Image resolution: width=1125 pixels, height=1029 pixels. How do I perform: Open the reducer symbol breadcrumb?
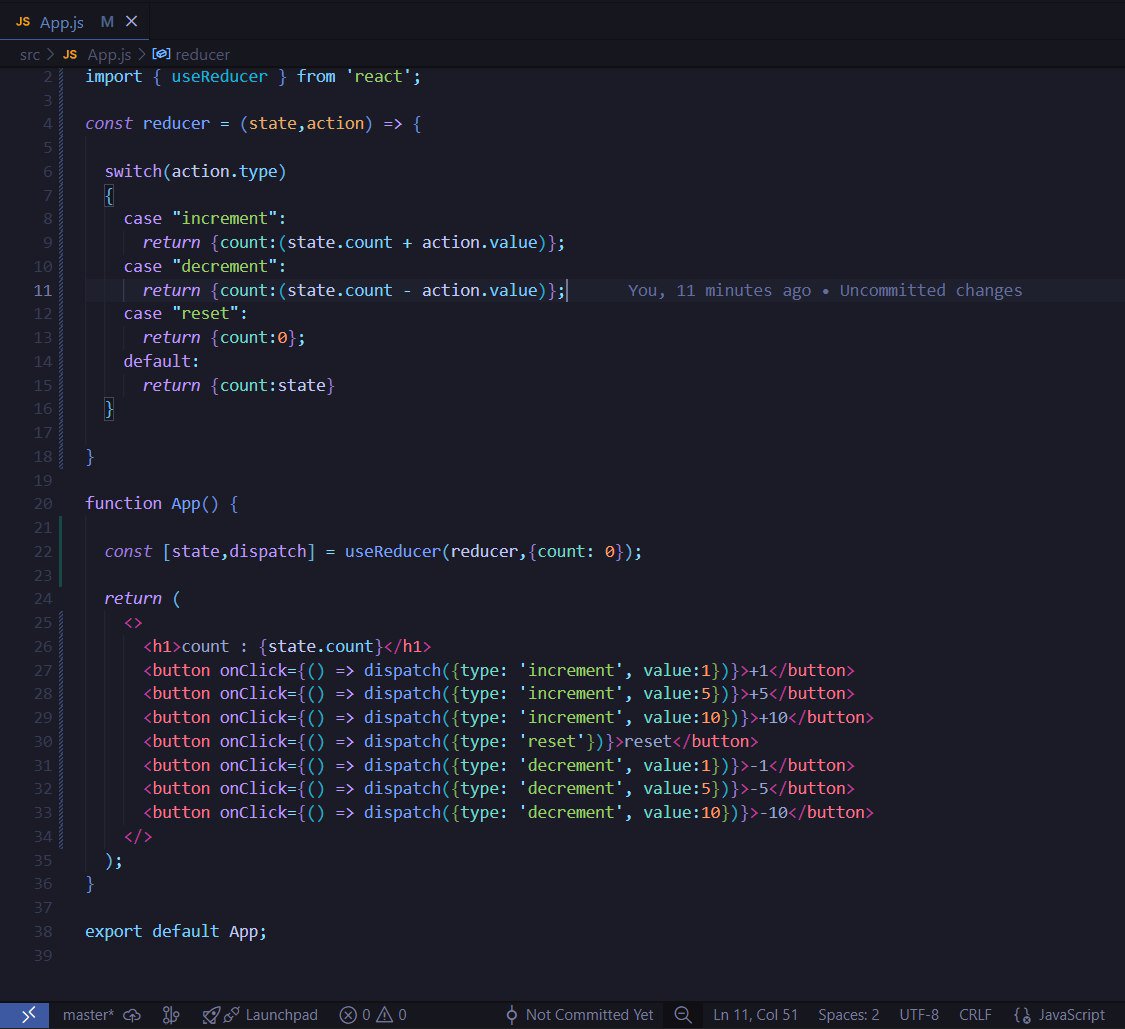pos(202,55)
